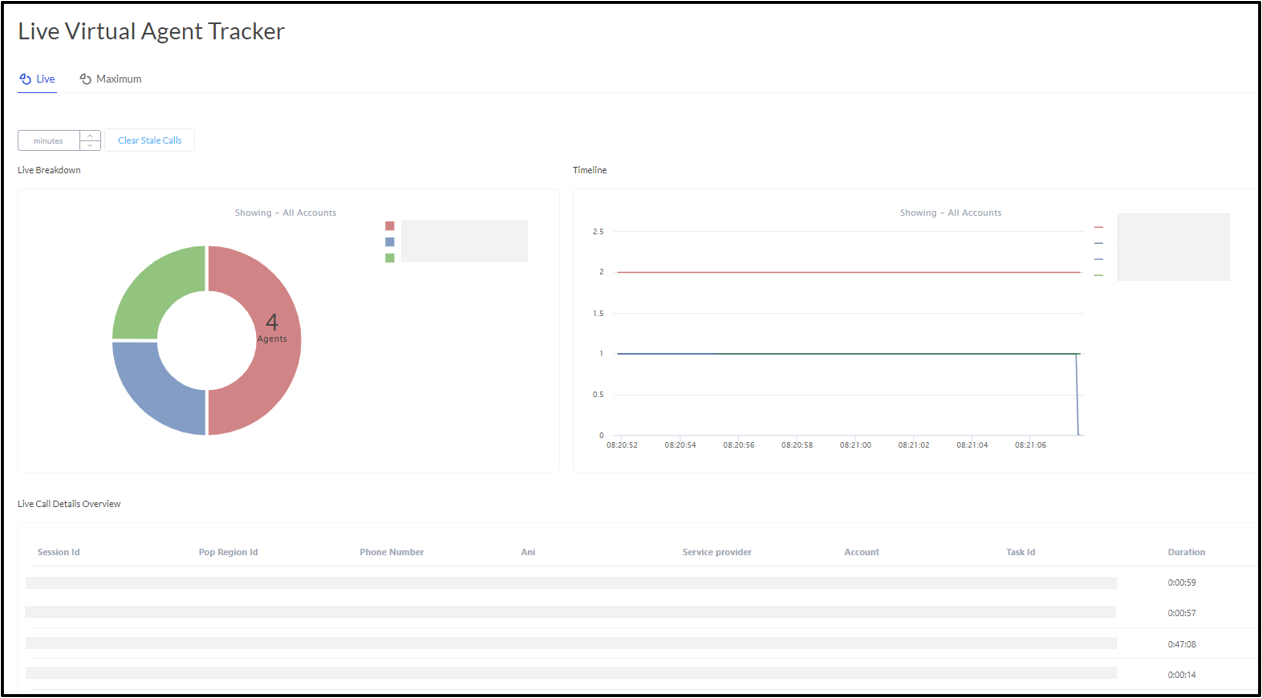Click the Phone Number column header
Screen dimensions: 1262x698
click(x=392, y=552)
